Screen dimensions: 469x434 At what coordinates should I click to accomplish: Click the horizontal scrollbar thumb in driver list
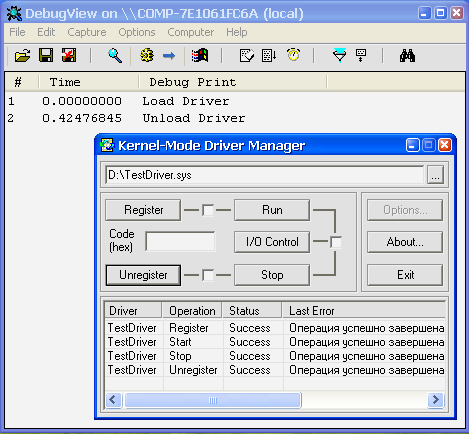pyautogui.click(x=213, y=400)
